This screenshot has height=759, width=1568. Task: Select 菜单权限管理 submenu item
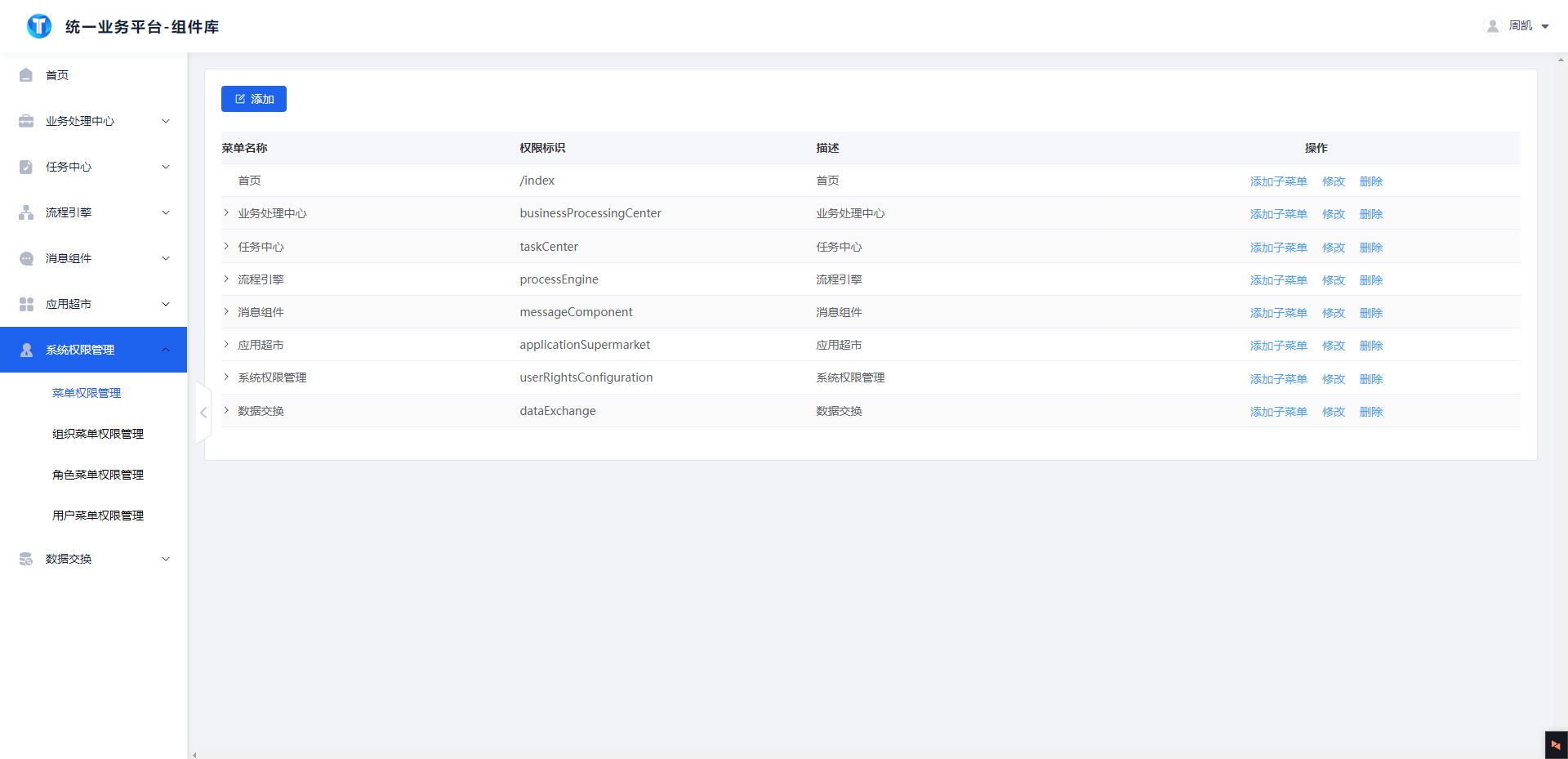87,393
